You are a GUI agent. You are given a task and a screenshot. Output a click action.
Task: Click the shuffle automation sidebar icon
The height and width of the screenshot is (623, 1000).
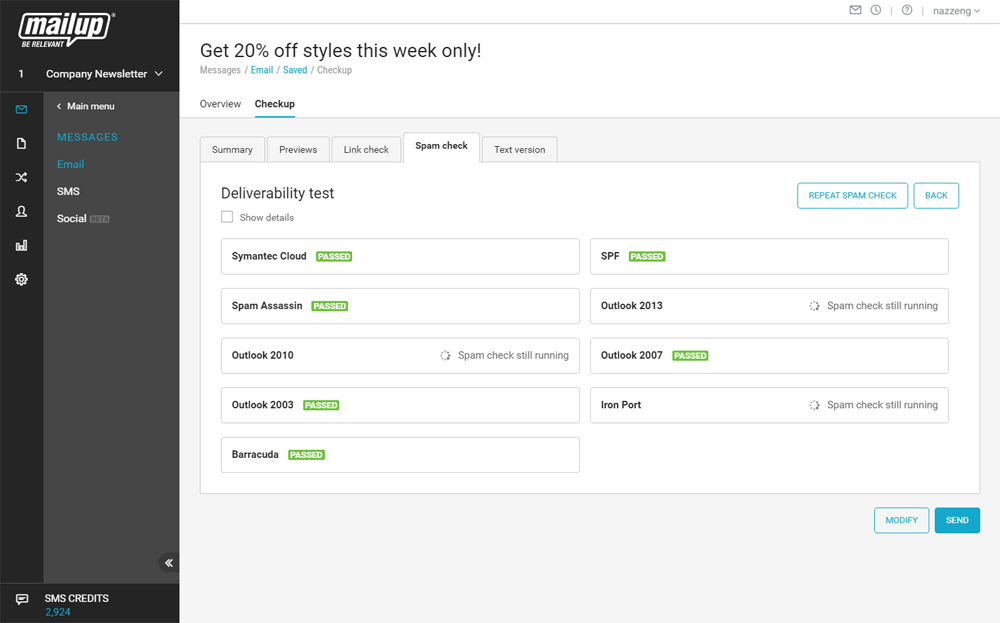coord(21,178)
